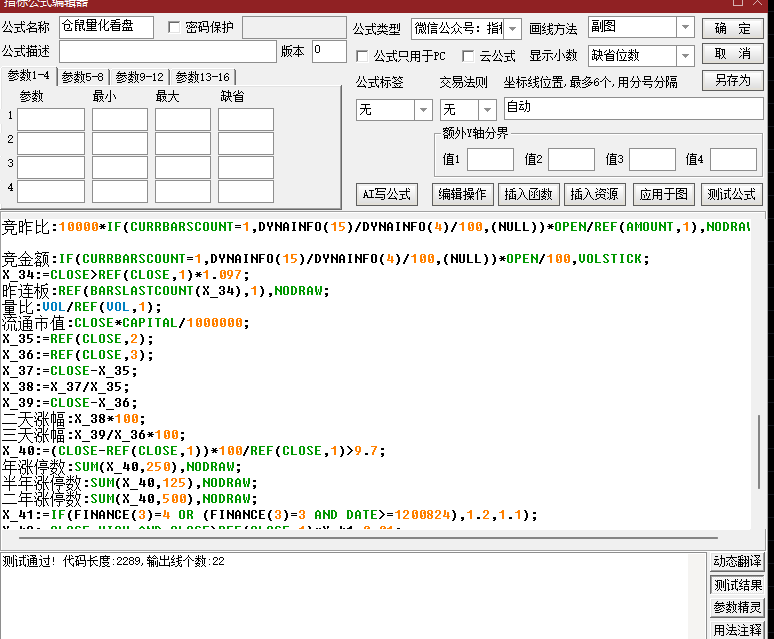Click the AI写公式 button
Viewport: 774px width, 639px height.
tap(386, 194)
